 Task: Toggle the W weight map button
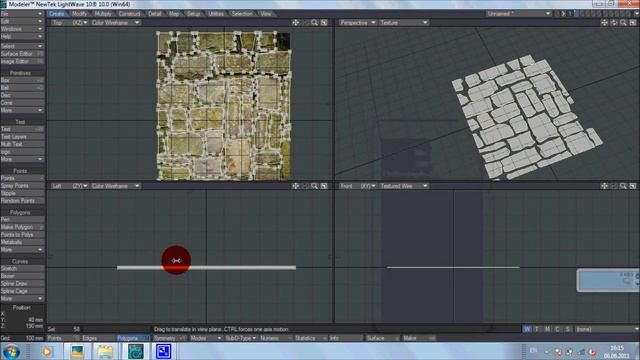click(527, 329)
